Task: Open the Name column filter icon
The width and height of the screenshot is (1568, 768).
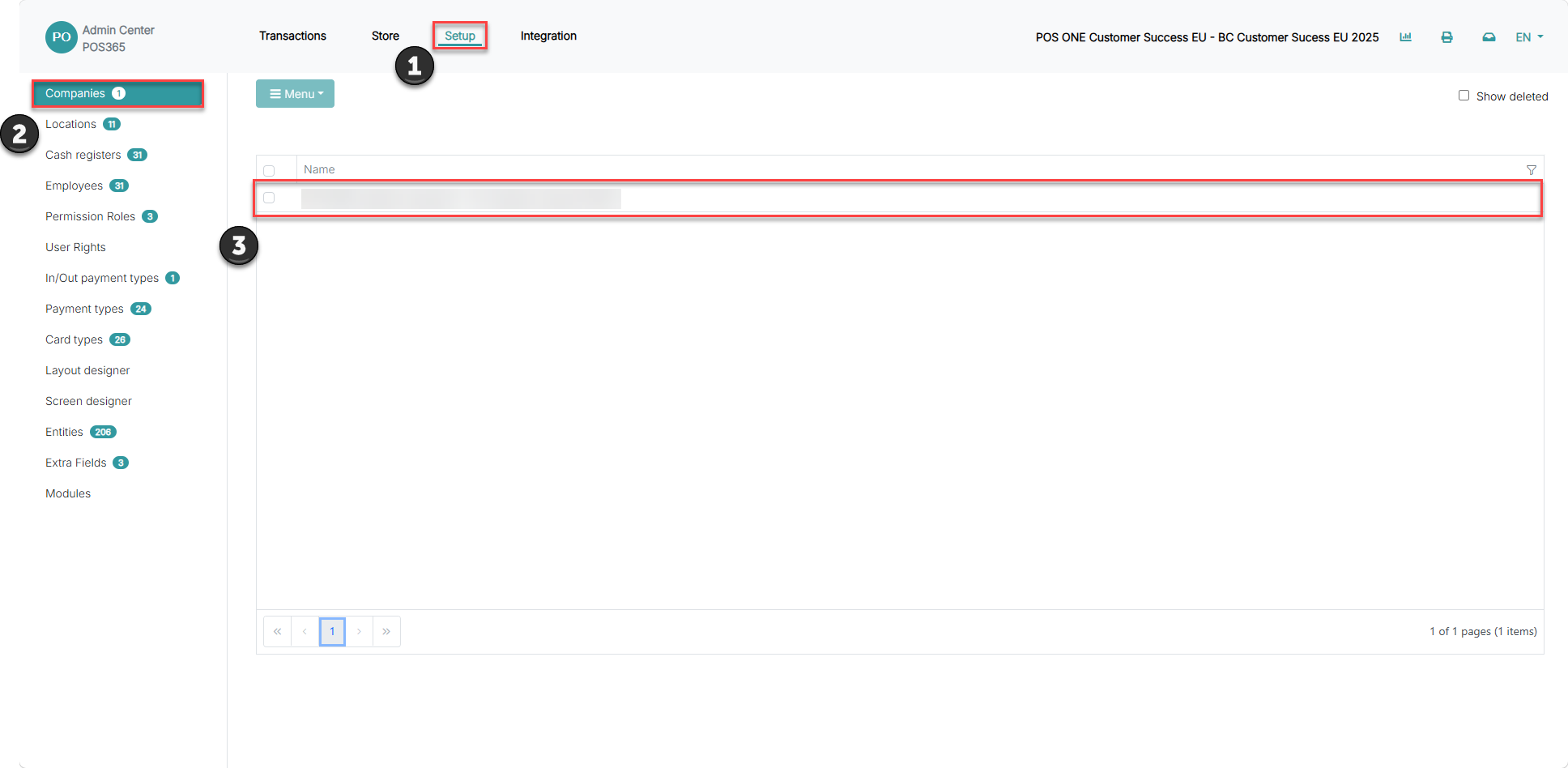Action: [x=1531, y=169]
